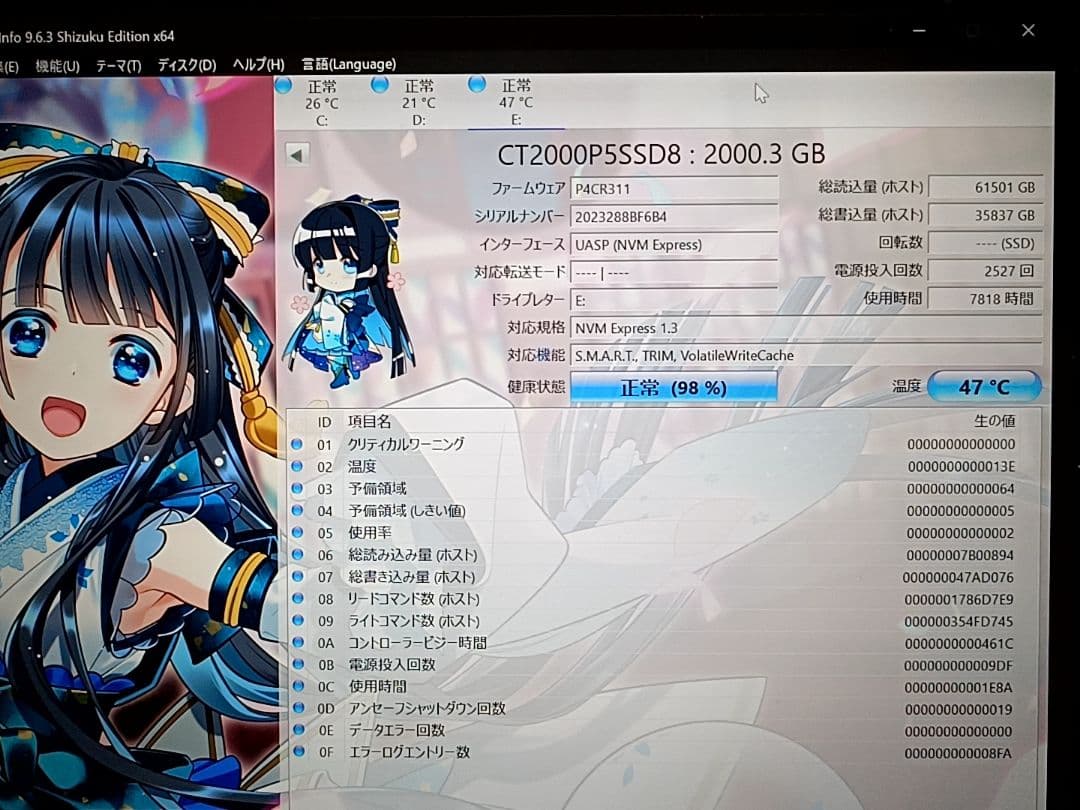Click the 47 °C temperature button
Image resolution: width=1080 pixels, height=810 pixels.
pyautogui.click(x=984, y=386)
